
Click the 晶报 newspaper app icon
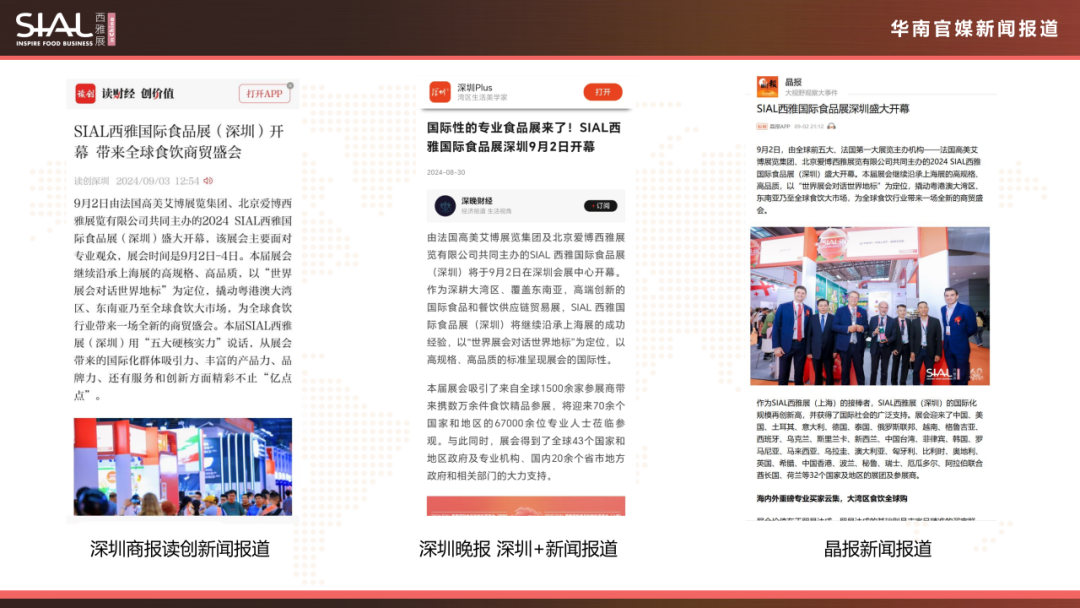[766, 86]
